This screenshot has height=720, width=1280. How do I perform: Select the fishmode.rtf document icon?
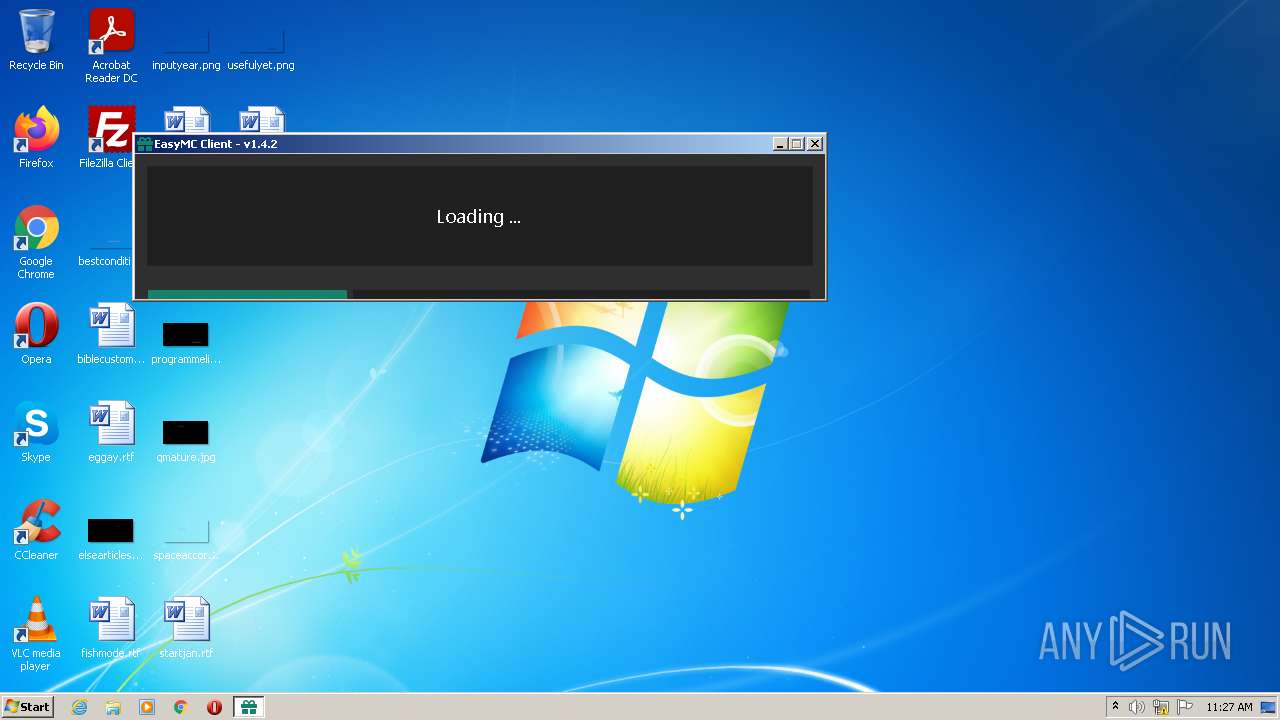[x=111, y=628]
